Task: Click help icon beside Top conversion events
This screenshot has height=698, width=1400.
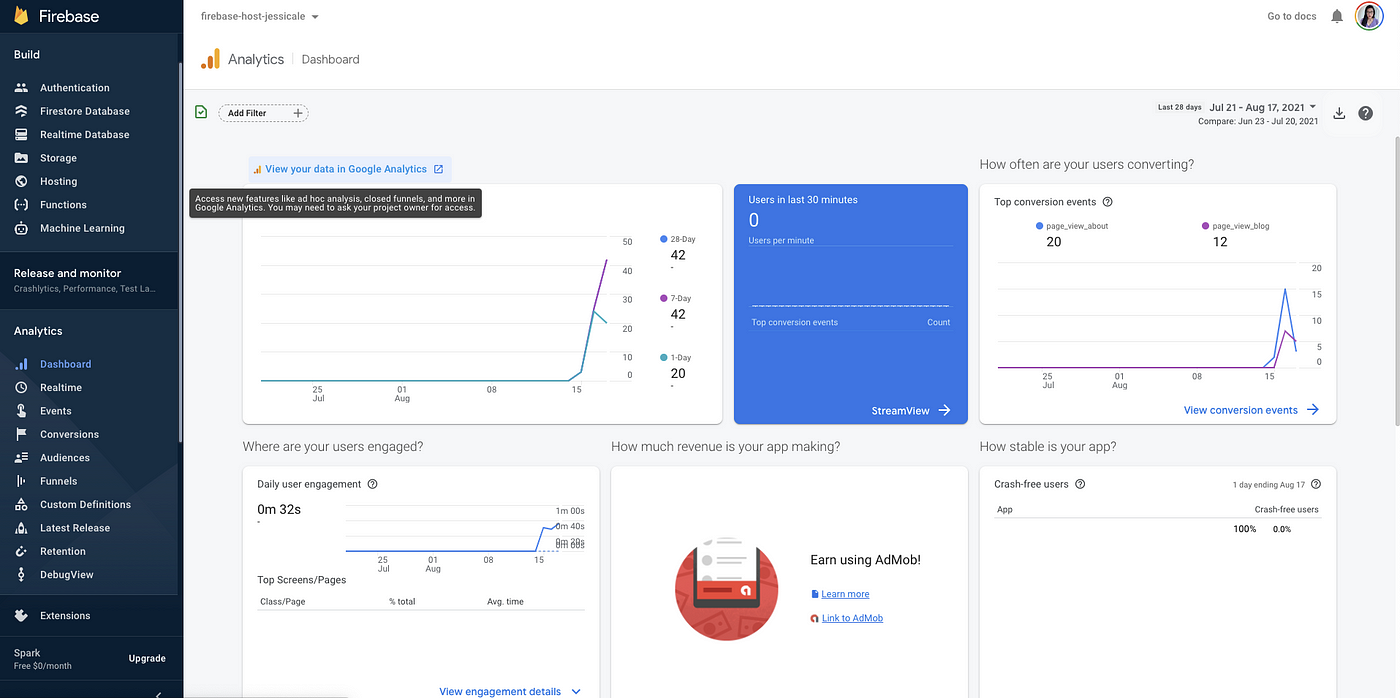Action: click(1107, 202)
